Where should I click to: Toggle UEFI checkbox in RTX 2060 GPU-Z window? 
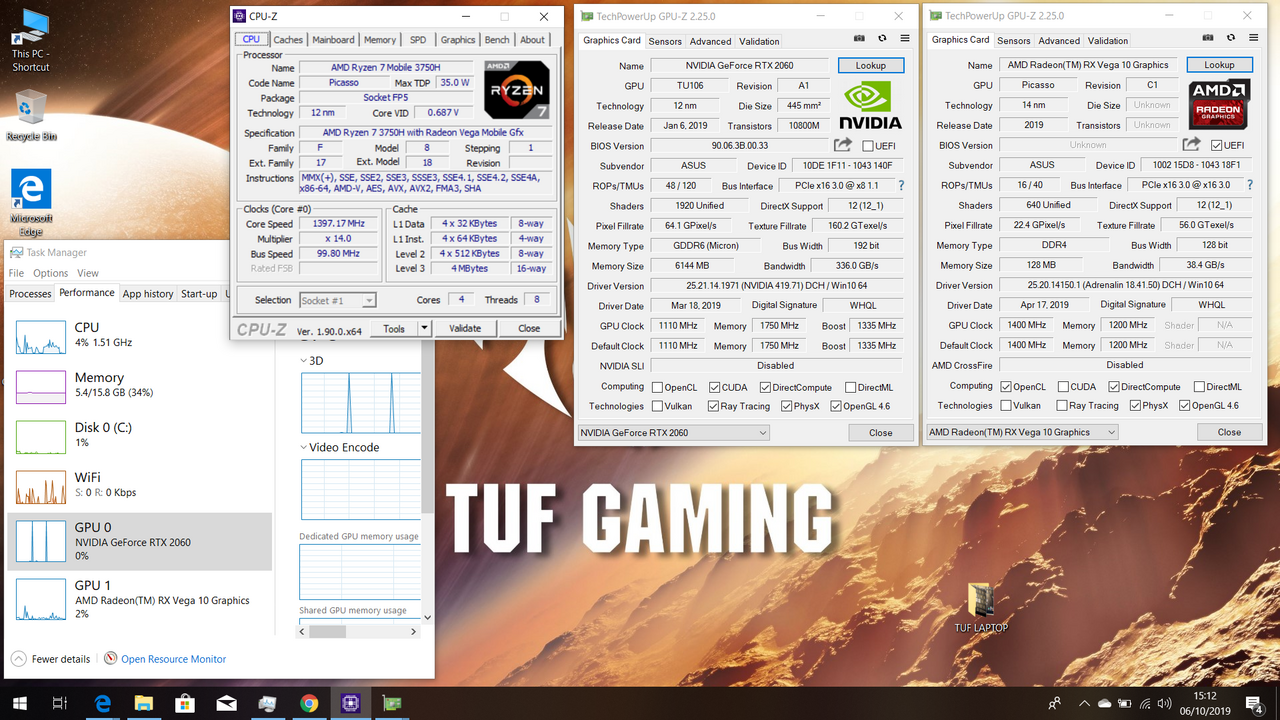[868, 146]
